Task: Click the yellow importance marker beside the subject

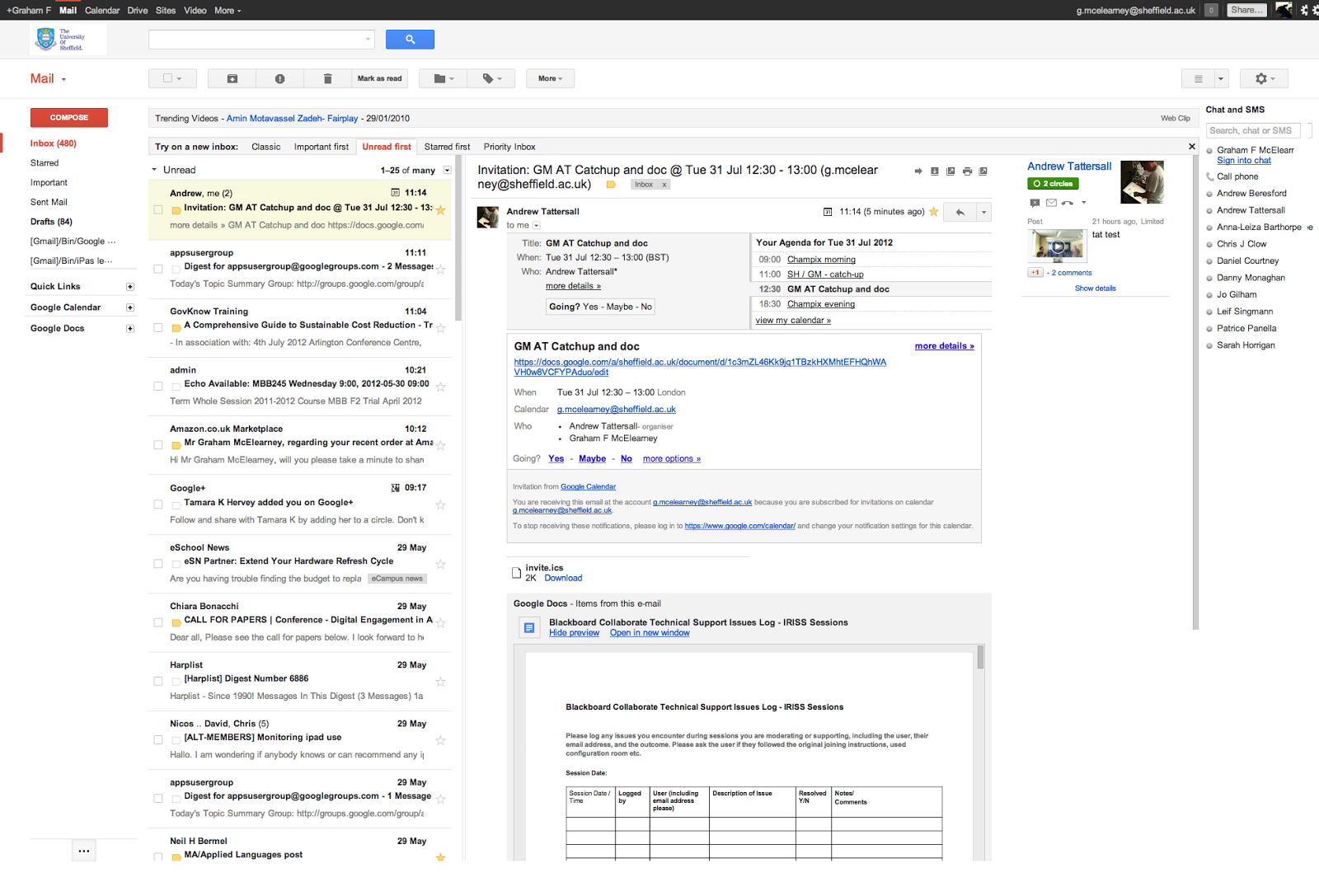Action: point(611,185)
